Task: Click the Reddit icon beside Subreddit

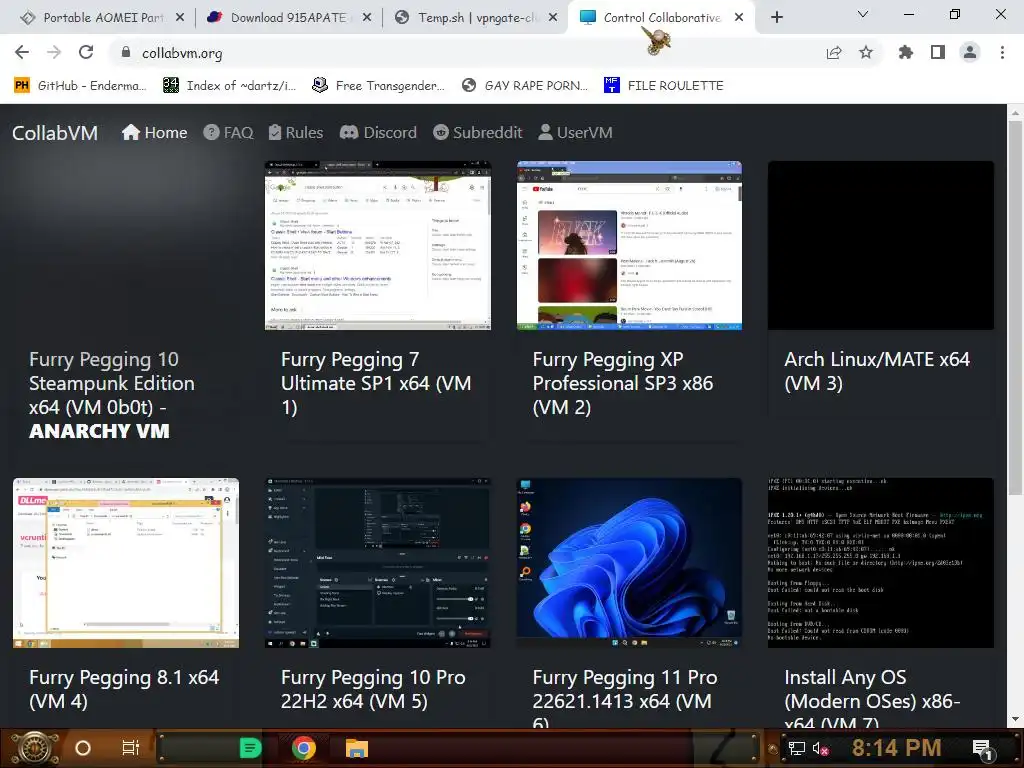Action: pos(441,133)
